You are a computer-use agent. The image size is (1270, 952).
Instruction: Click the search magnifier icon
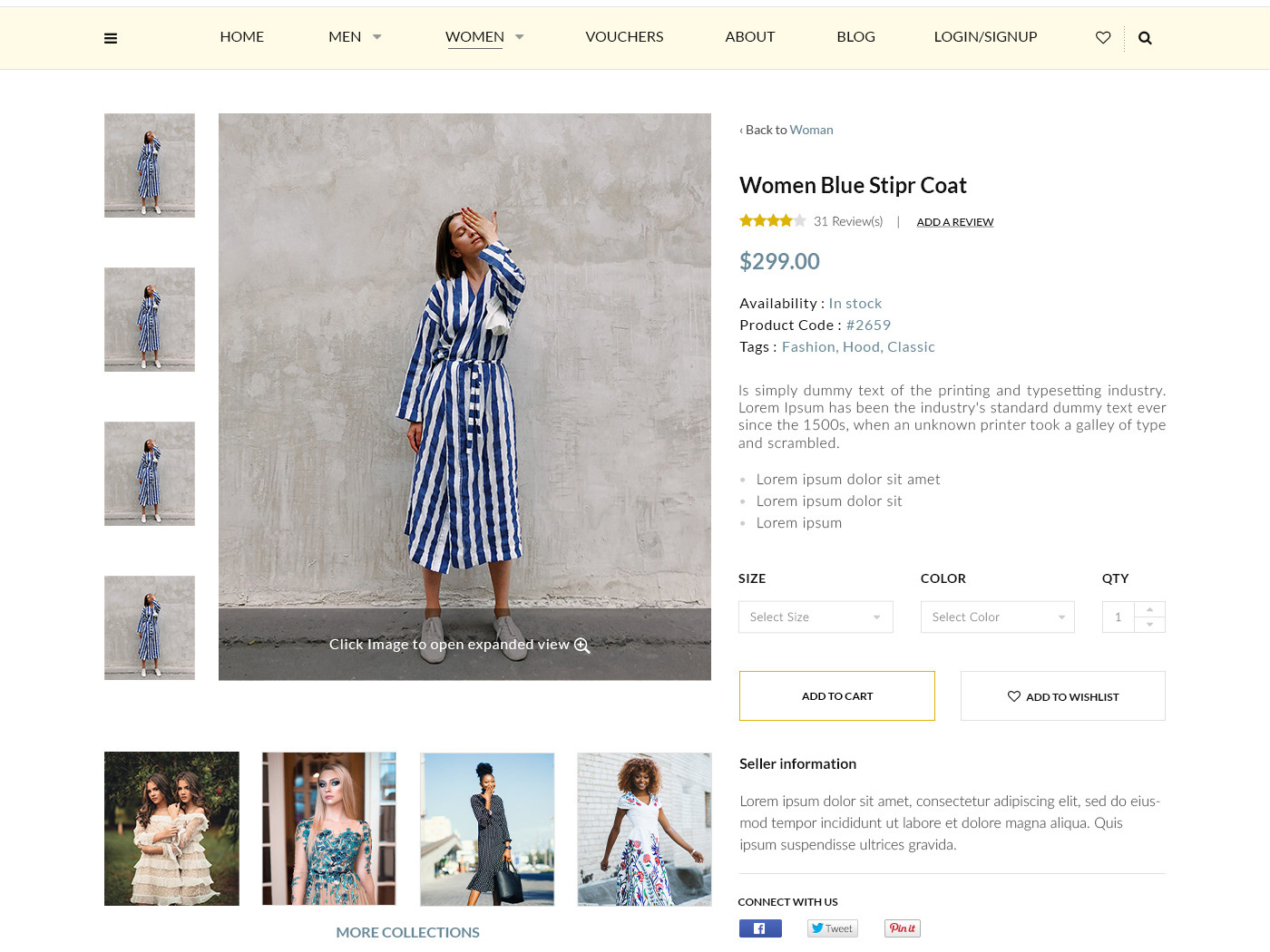(1145, 38)
